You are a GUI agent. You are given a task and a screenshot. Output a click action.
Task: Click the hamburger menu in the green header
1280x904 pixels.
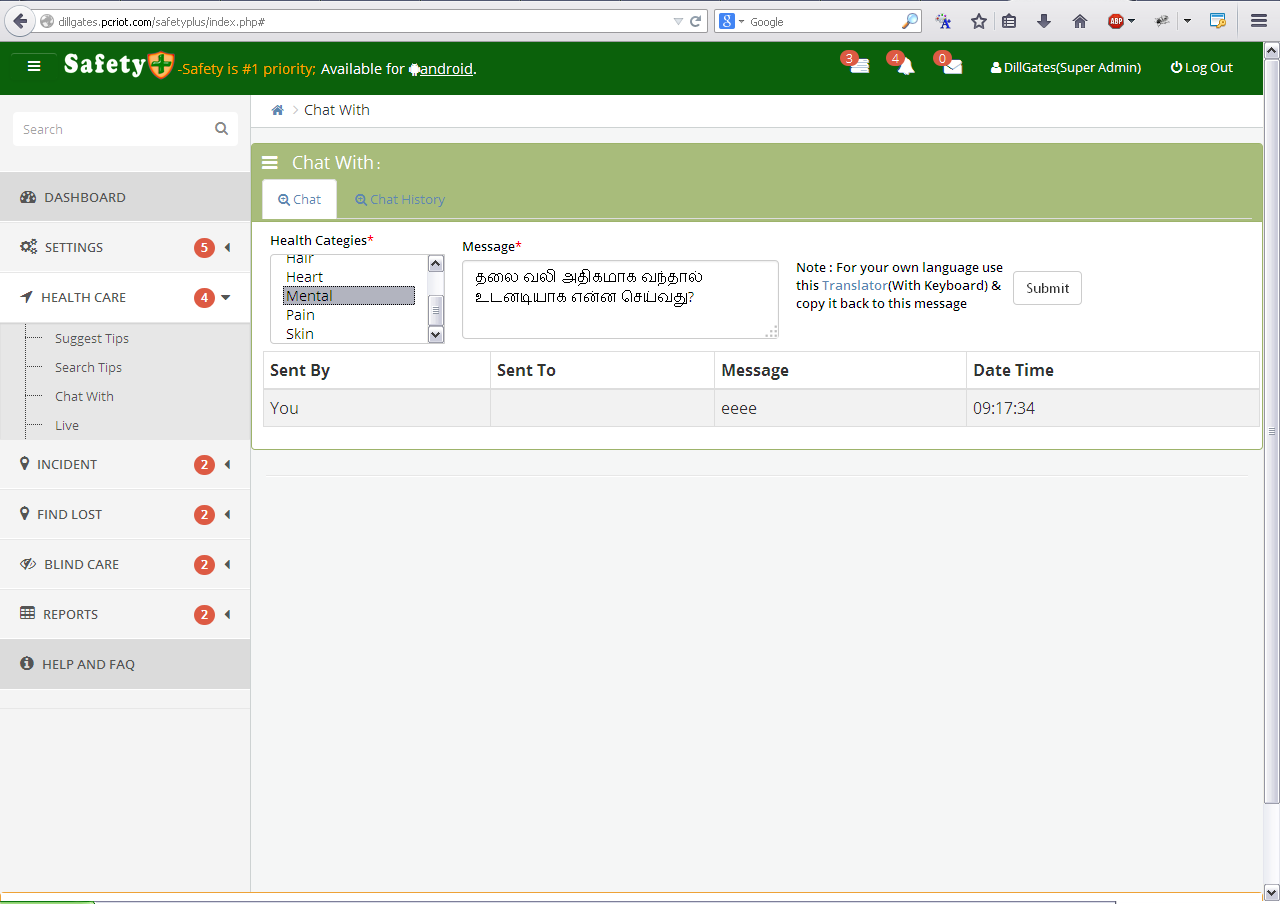(x=34, y=66)
